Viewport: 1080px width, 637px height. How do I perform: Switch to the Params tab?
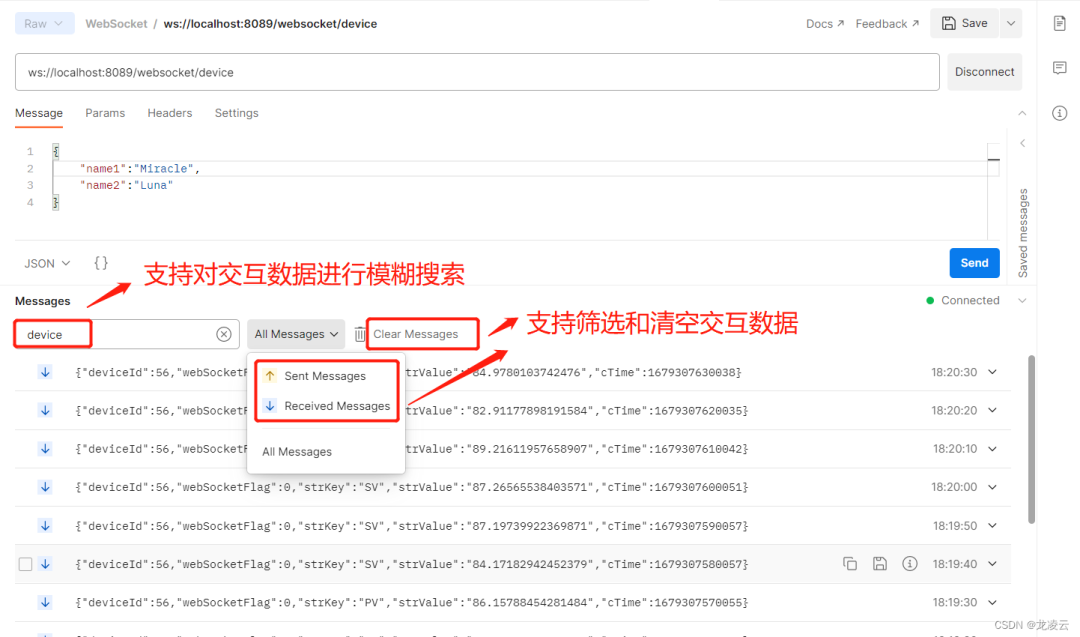(105, 113)
